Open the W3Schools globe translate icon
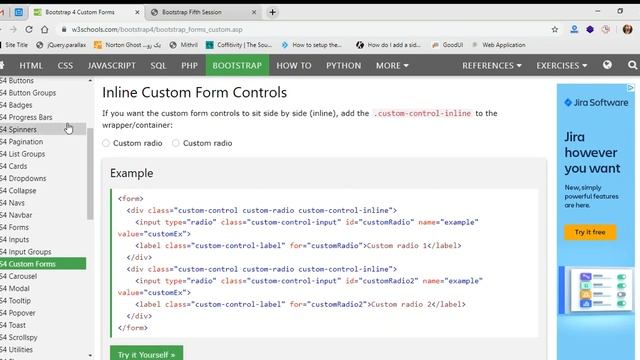The image size is (640, 360). coord(607,65)
